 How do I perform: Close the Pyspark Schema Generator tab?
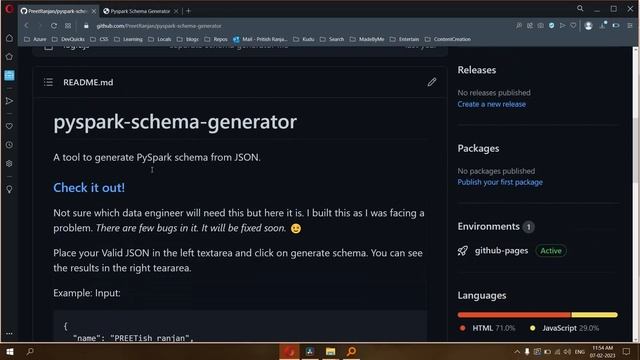176,11
